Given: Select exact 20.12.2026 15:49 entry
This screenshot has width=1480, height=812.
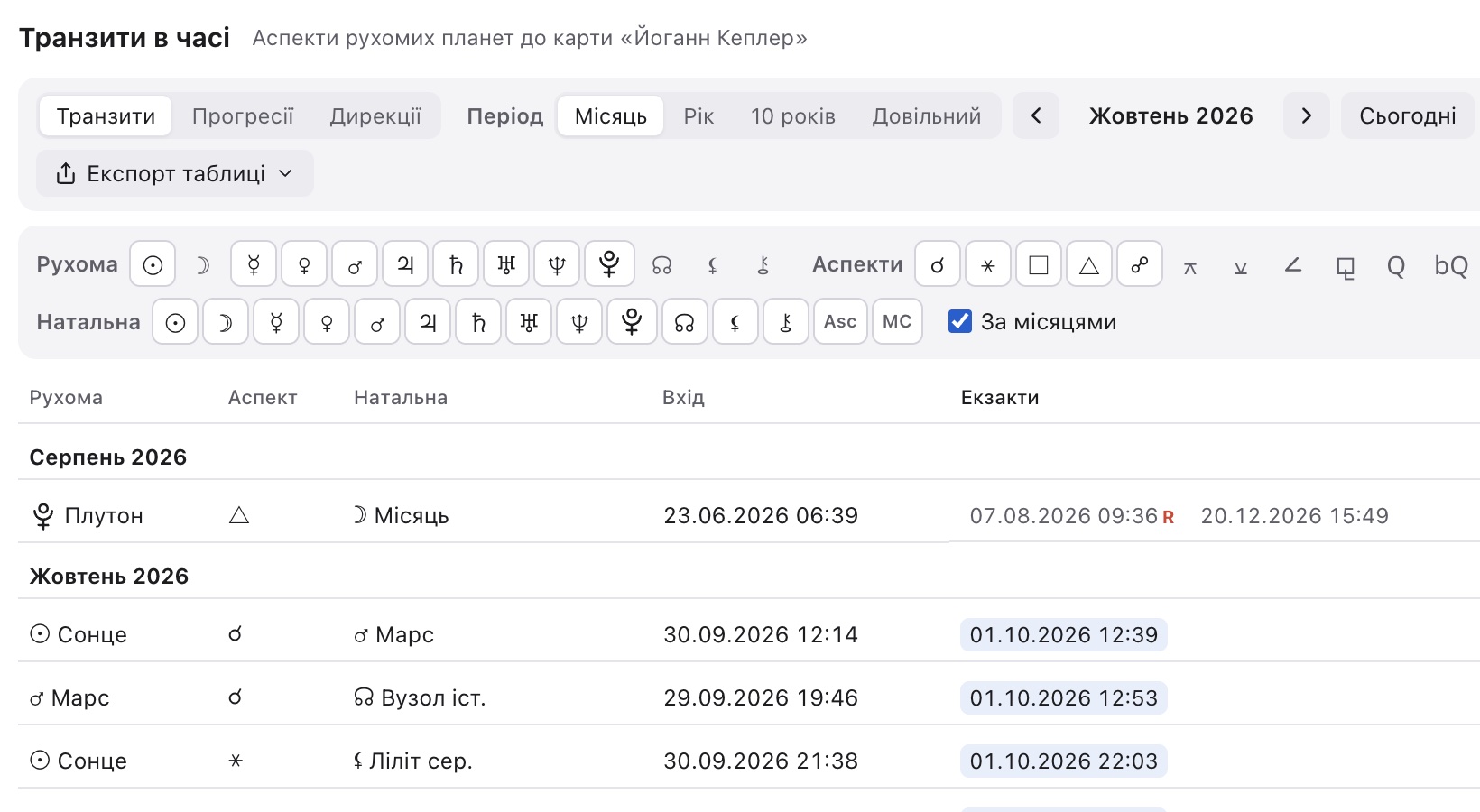Looking at the screenshot, I should [1294, 516].
